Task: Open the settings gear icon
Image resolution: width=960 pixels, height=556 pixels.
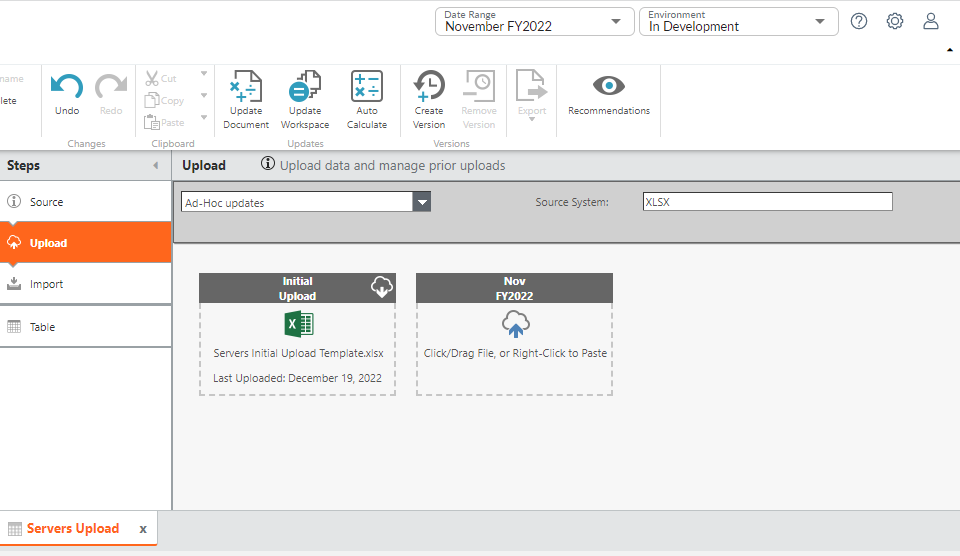Action: pos(895,21)
